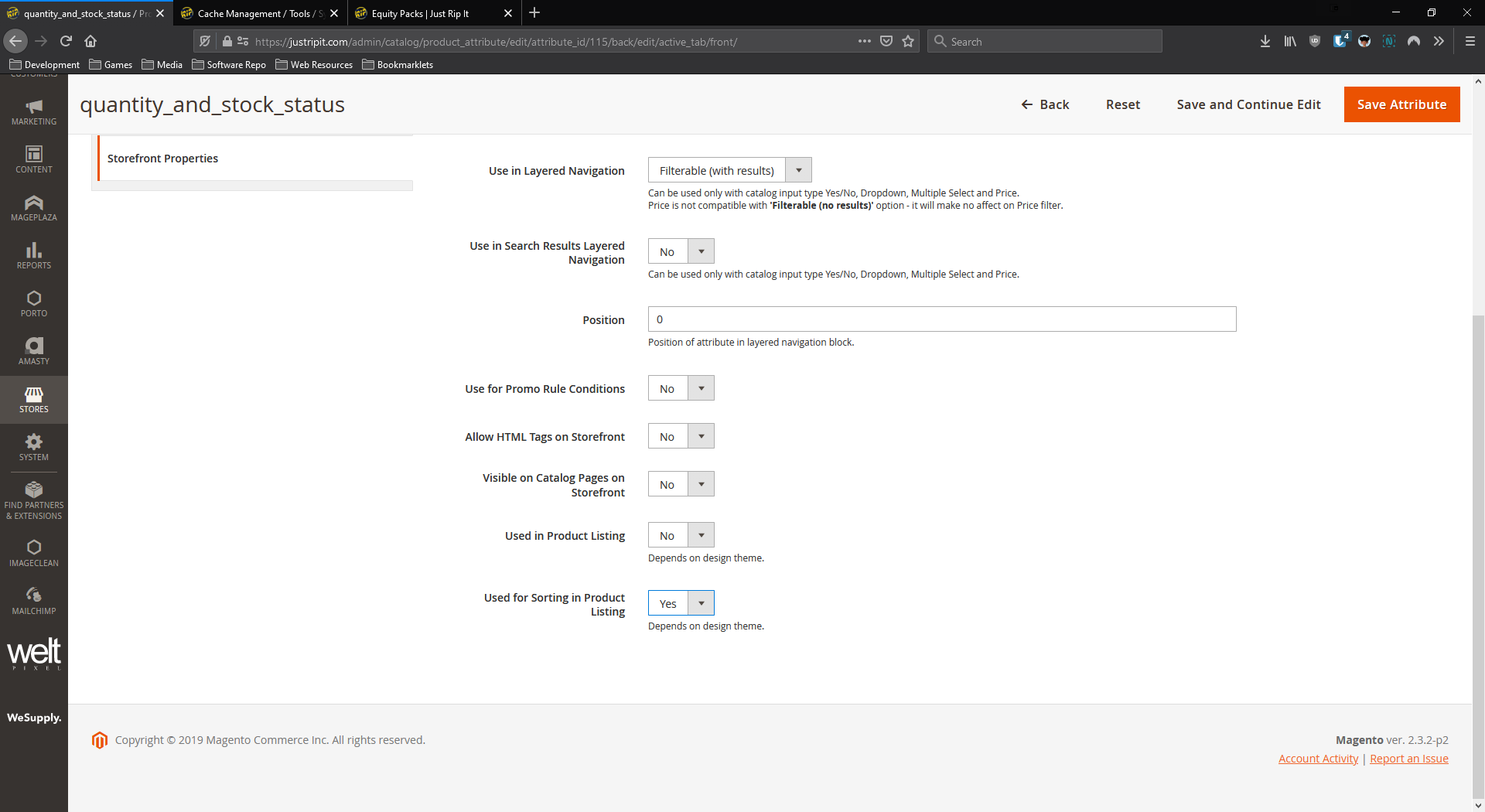Image resolution: width=1485 pixels, height=812 pixels.
Task: Reload the current page
Action: tap(66, 41)
